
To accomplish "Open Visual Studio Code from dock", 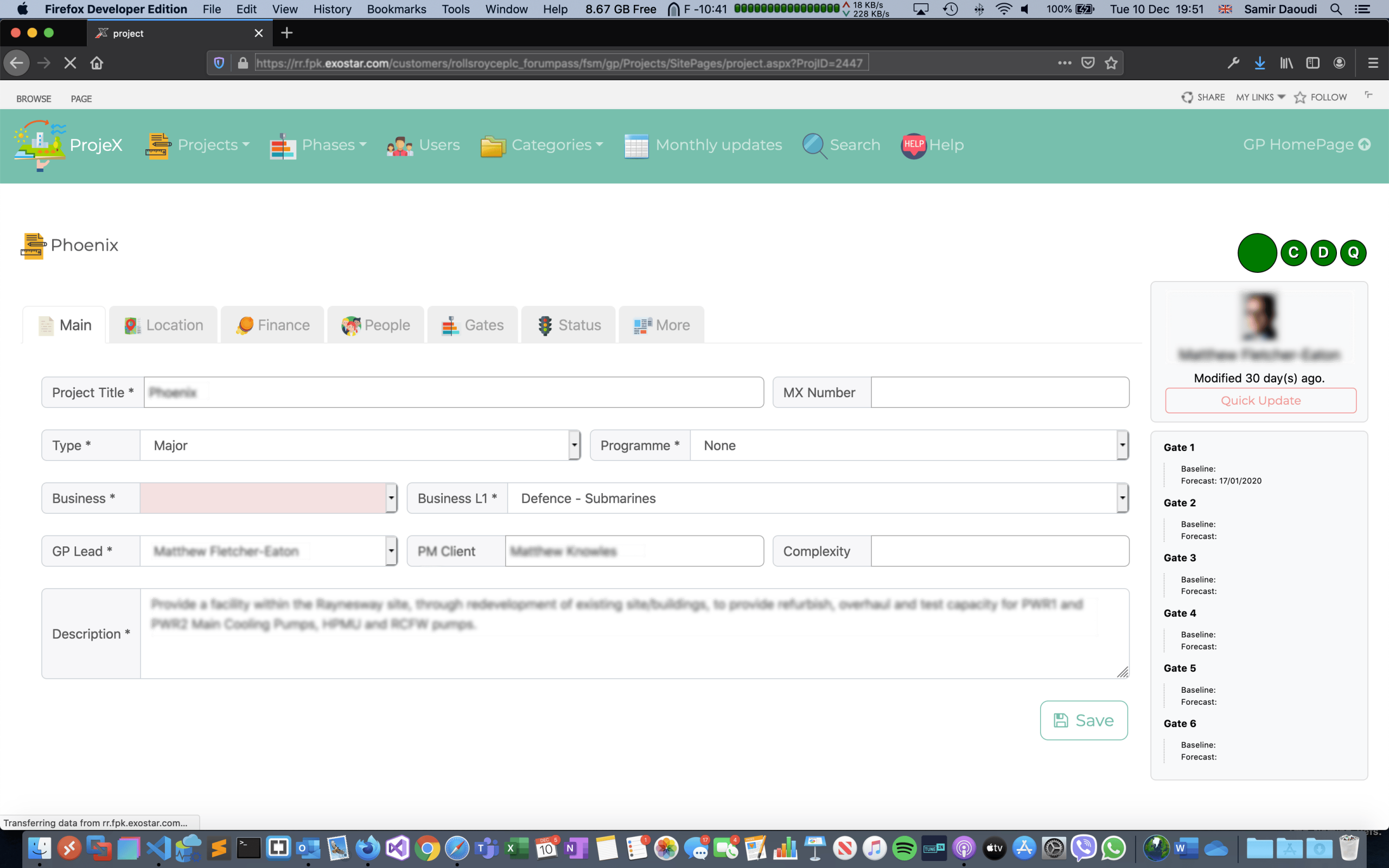I will pos(158,848).
